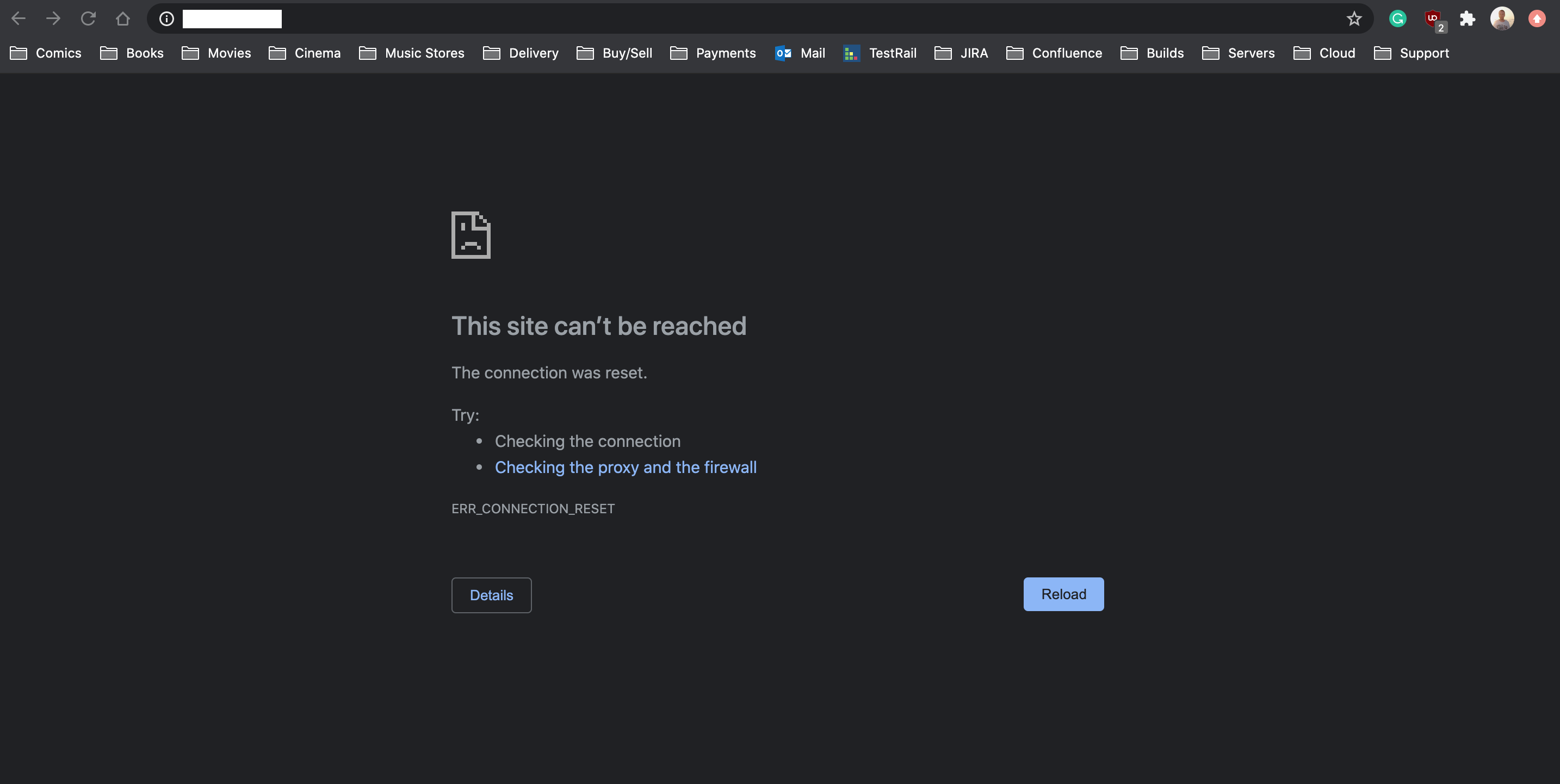Image resolution: width=1560 pixels, height=784 pixels.
Task: Click the forward navigation arrow
Action: (x=53, y=19)
